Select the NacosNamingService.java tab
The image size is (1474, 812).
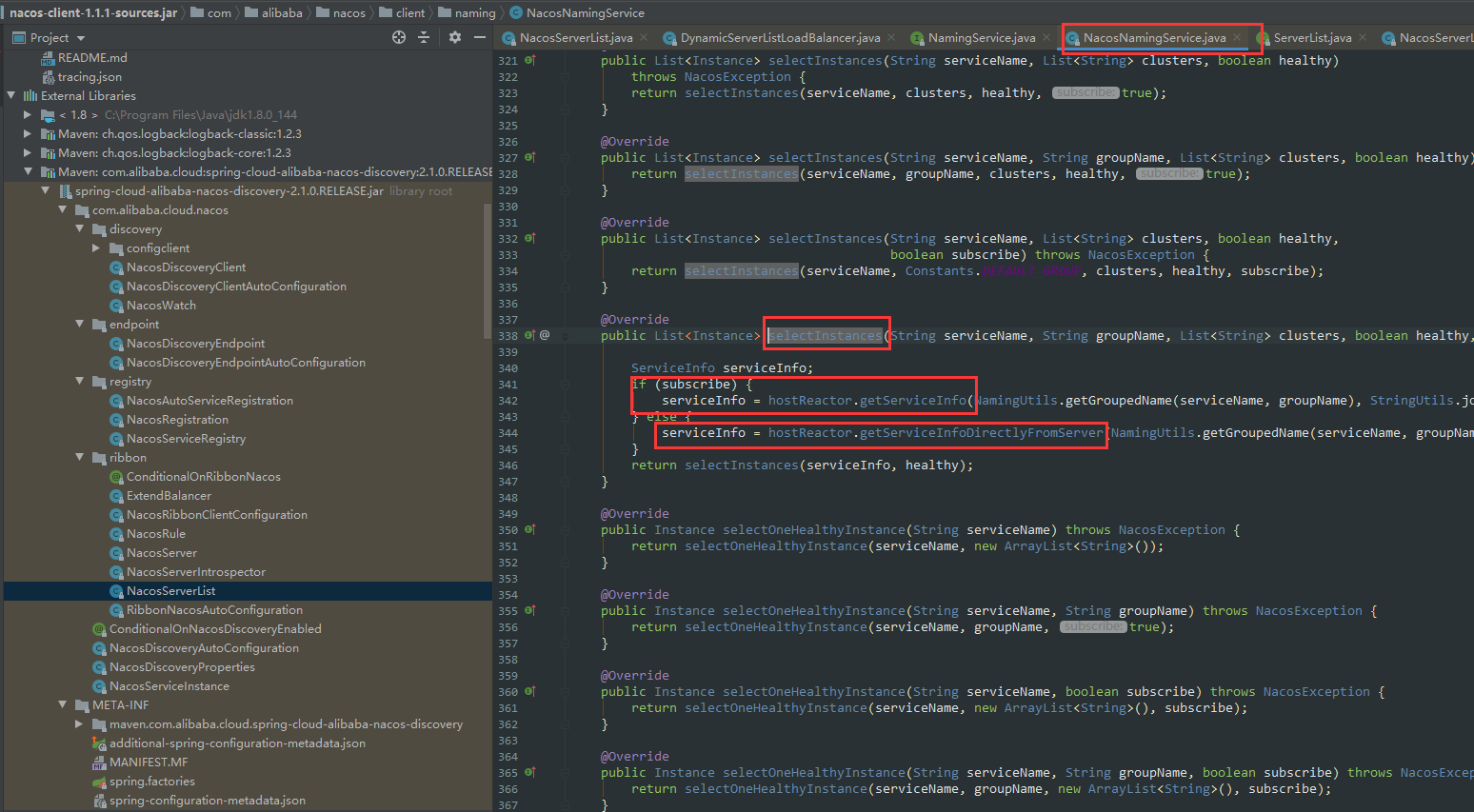[1154, 37]
